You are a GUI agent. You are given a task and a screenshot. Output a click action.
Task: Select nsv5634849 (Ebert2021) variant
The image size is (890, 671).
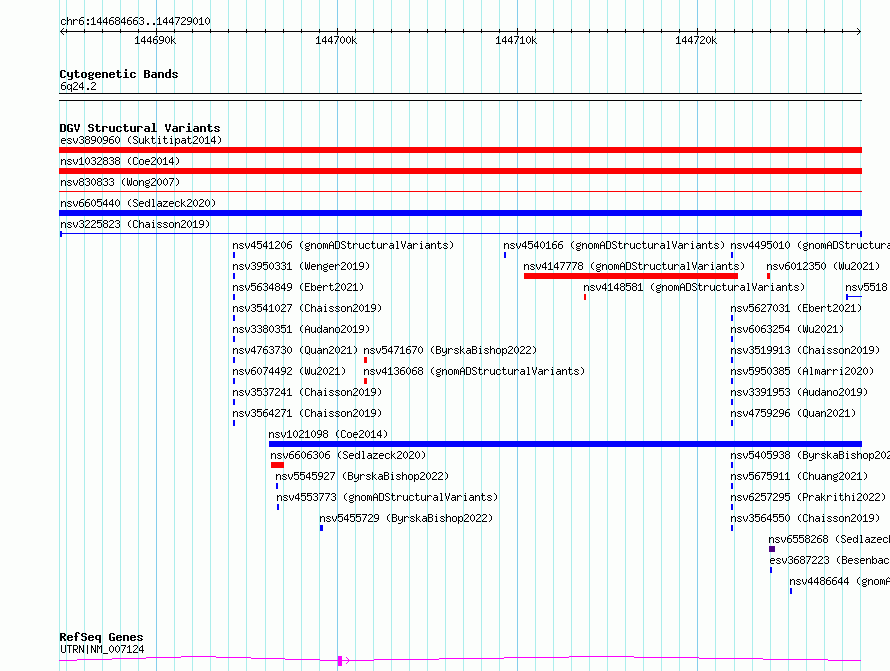click(298, 287)
